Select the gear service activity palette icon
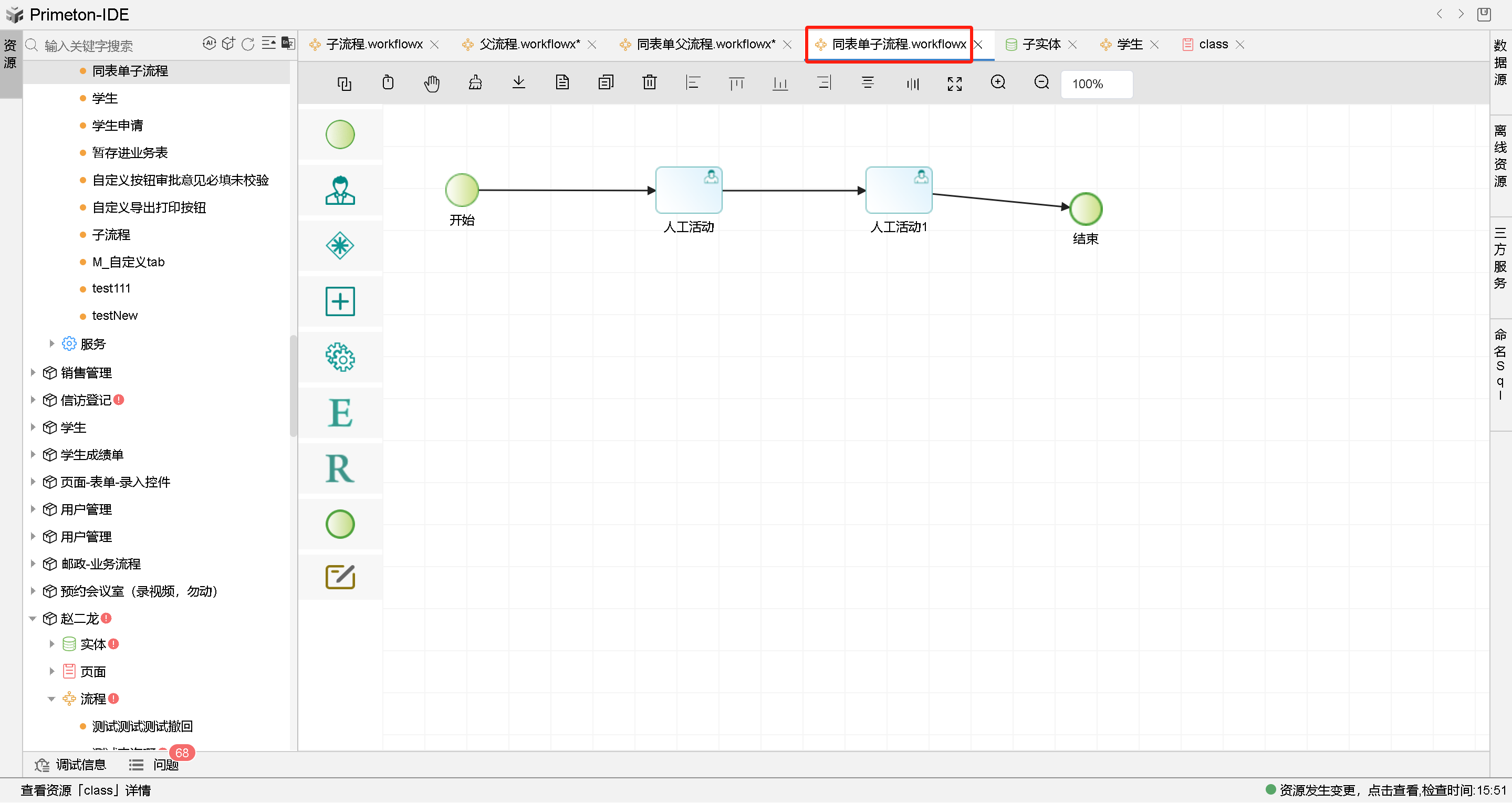This screenshot has width=1512, height=803. tap(340, 357)
